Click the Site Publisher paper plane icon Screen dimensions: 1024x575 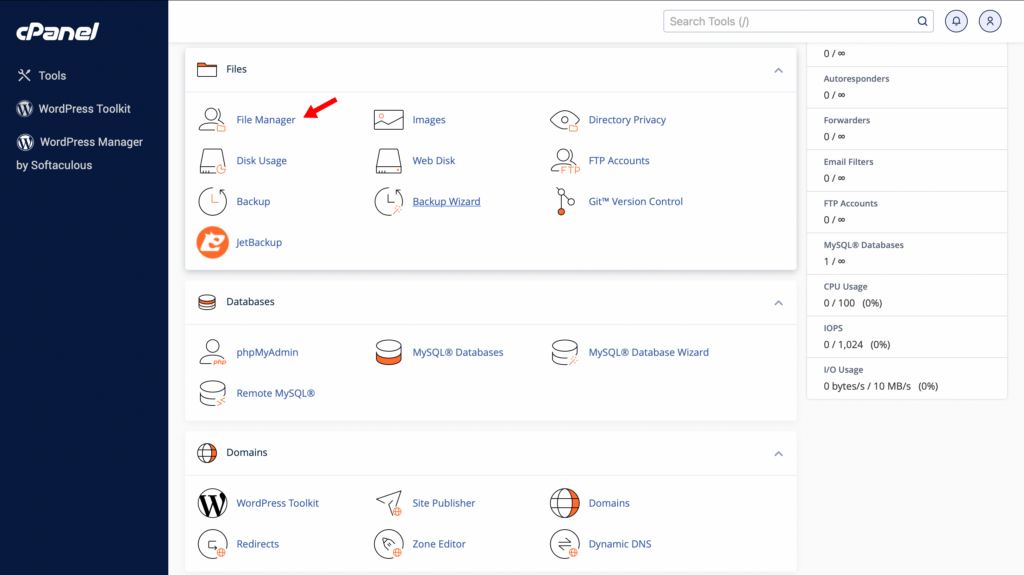pos(389,503)
